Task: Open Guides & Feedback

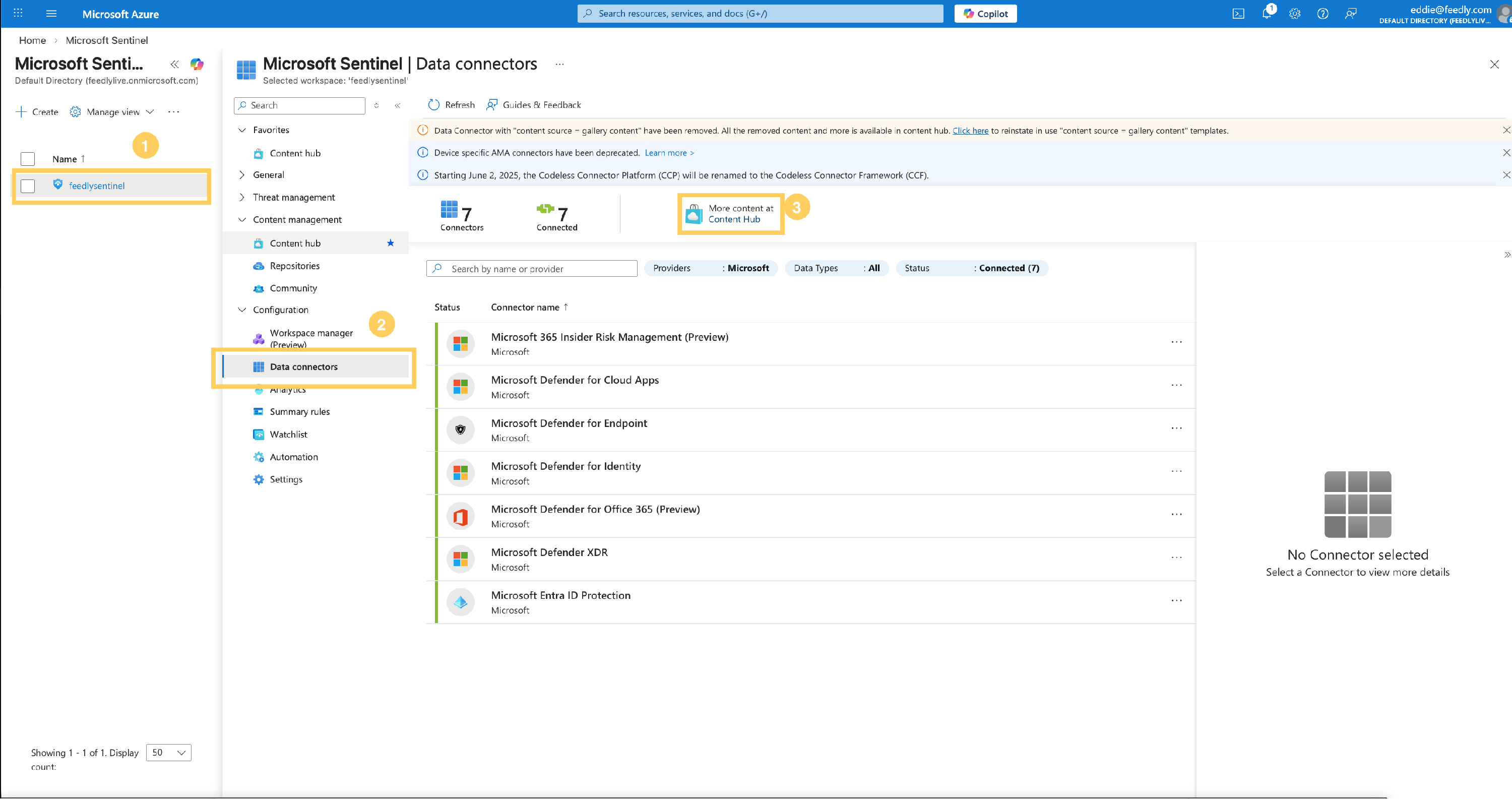Action: (534, 104)
